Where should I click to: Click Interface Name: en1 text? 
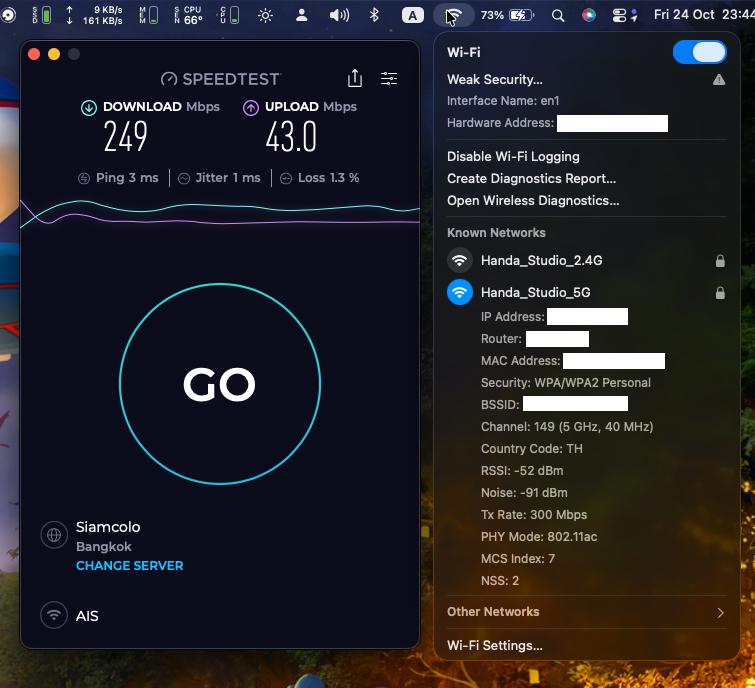tap(503, 101)
